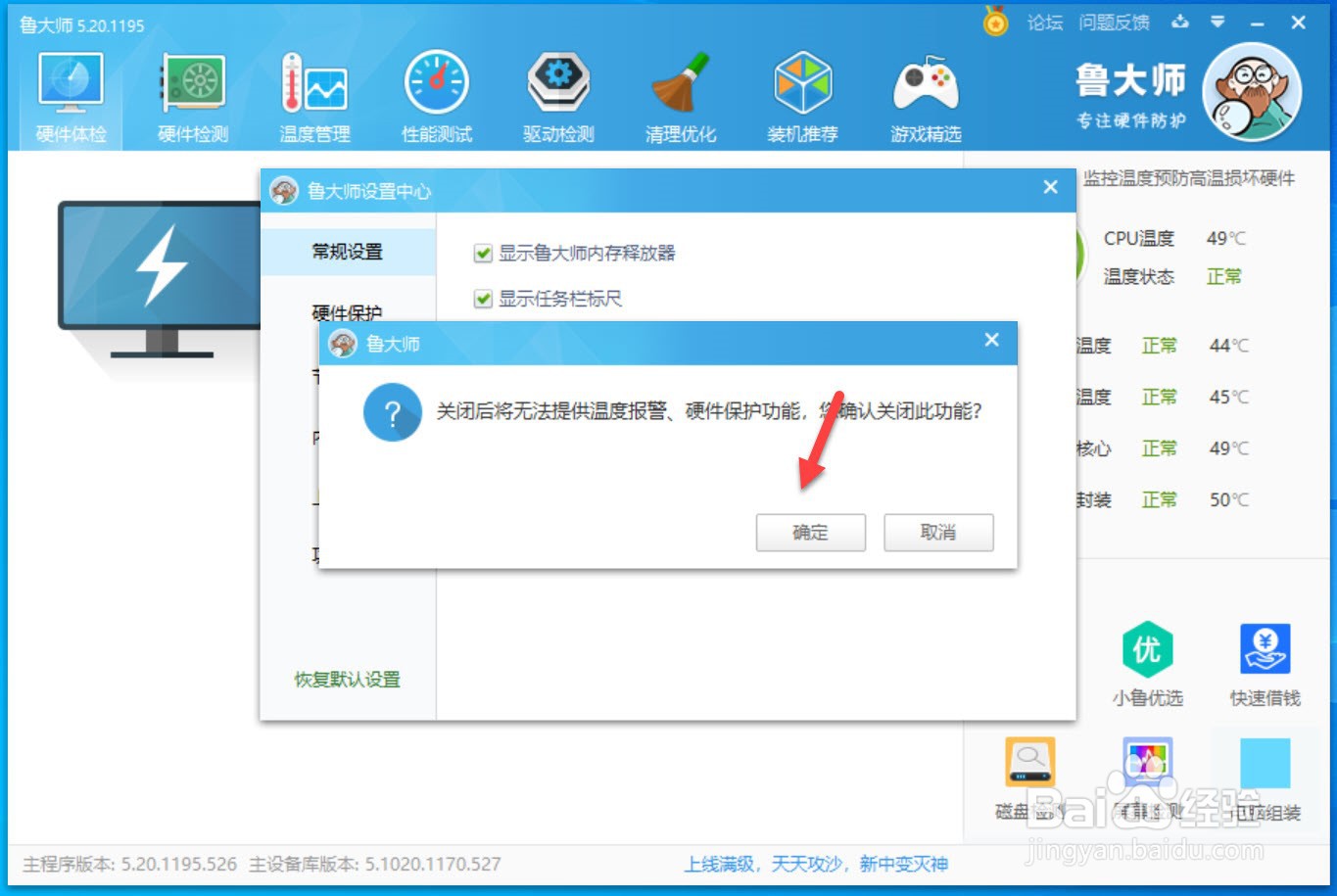Open the 磁盘 disk check icon
This screenshot has height=896, width=1337.
pos(1029,762)
